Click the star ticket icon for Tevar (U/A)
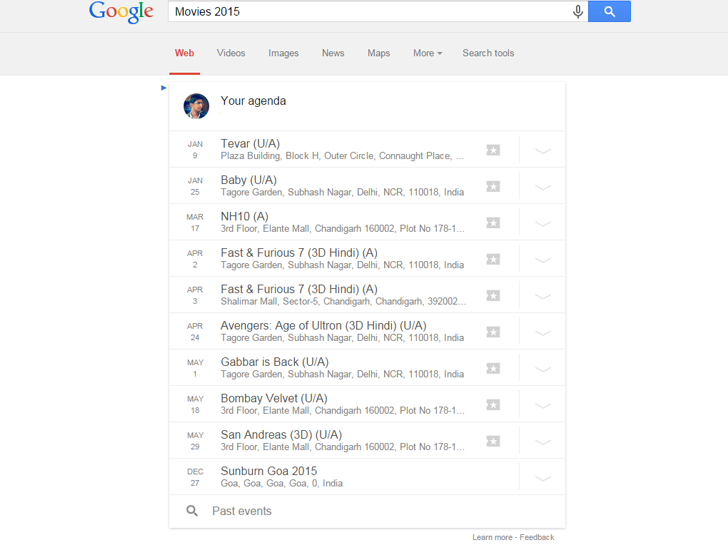 click(493, 150)
